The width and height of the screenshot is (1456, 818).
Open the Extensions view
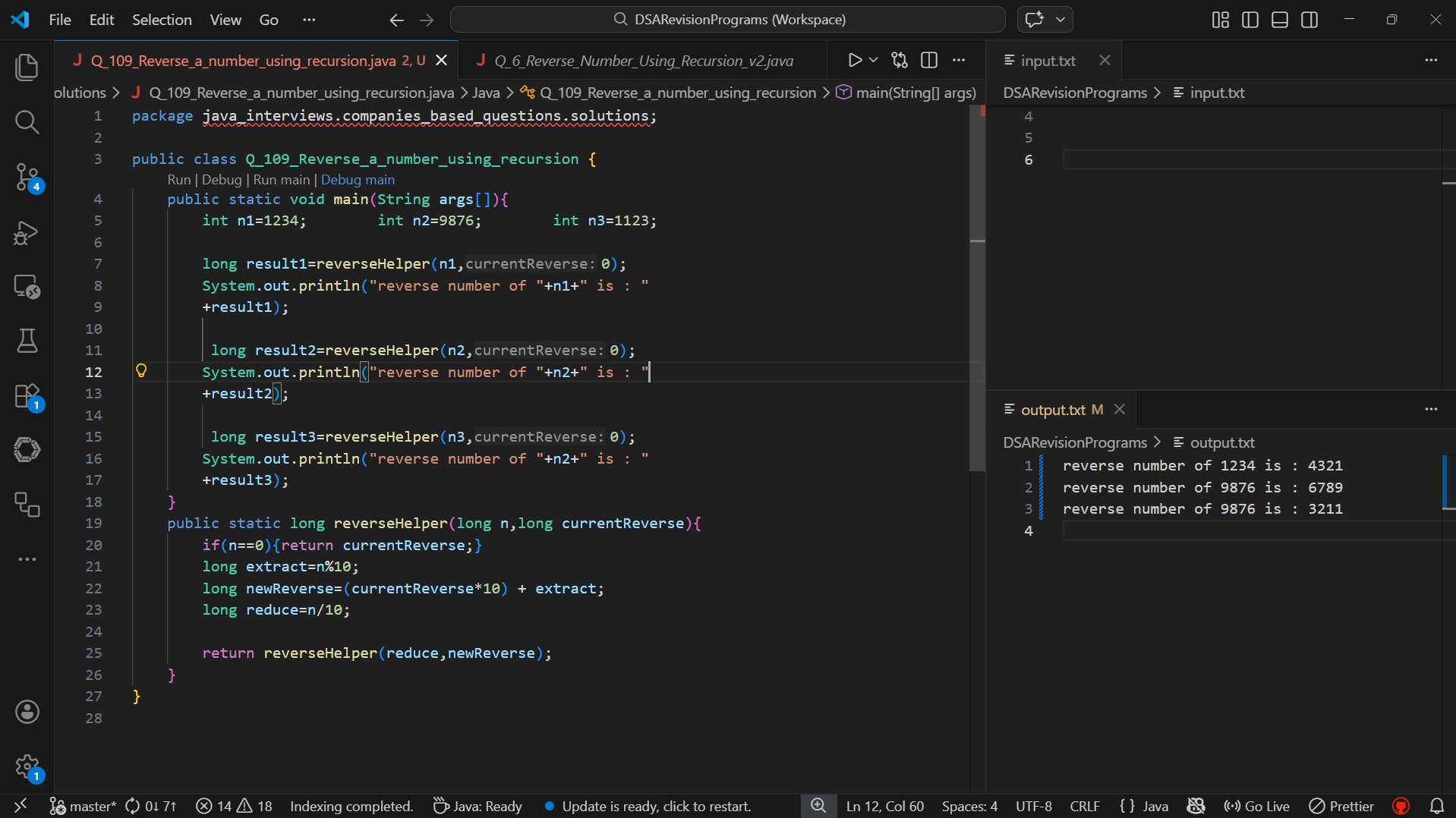click(x=27, y=396)
